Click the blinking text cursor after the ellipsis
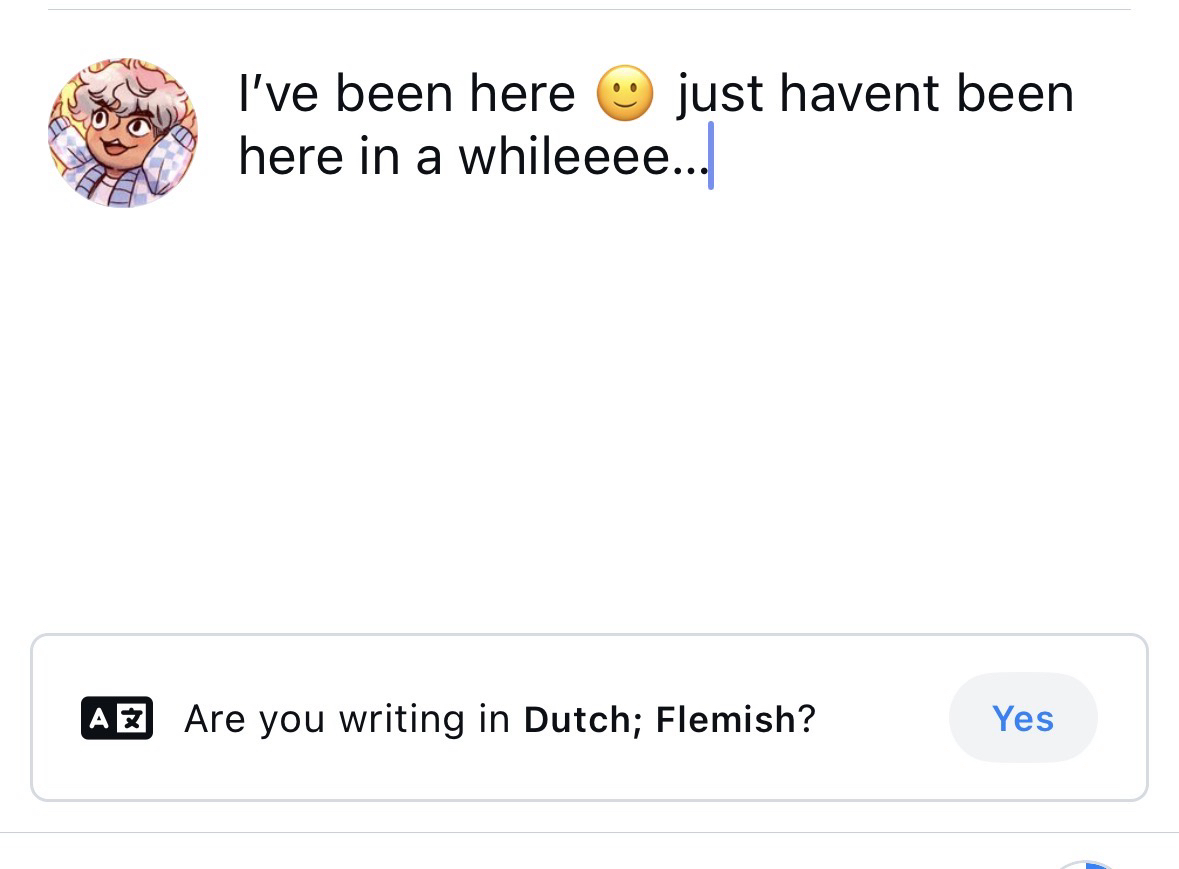This screenshot has width=1179, height=869. (711, 157)
